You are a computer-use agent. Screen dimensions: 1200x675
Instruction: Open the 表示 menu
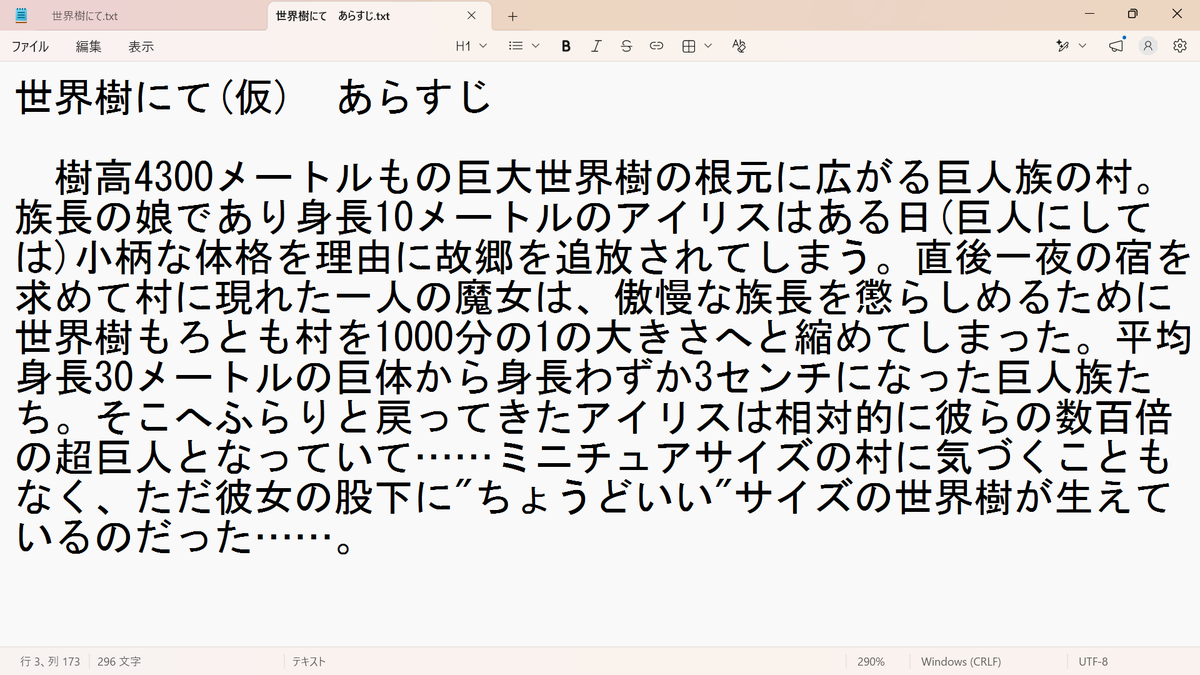tap(141, 46)
